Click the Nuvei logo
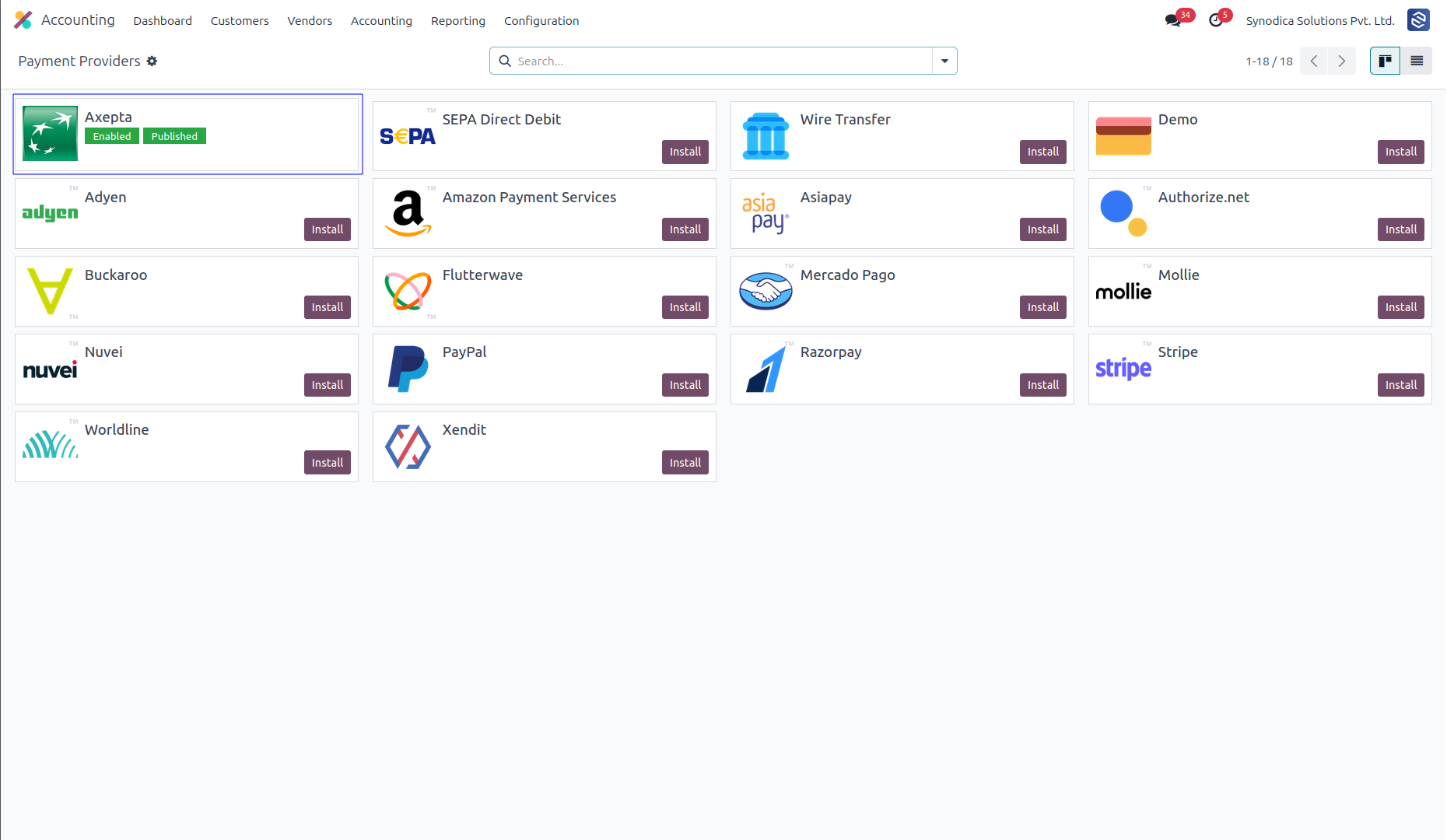 pyautogui.click(x=50, y=370)
